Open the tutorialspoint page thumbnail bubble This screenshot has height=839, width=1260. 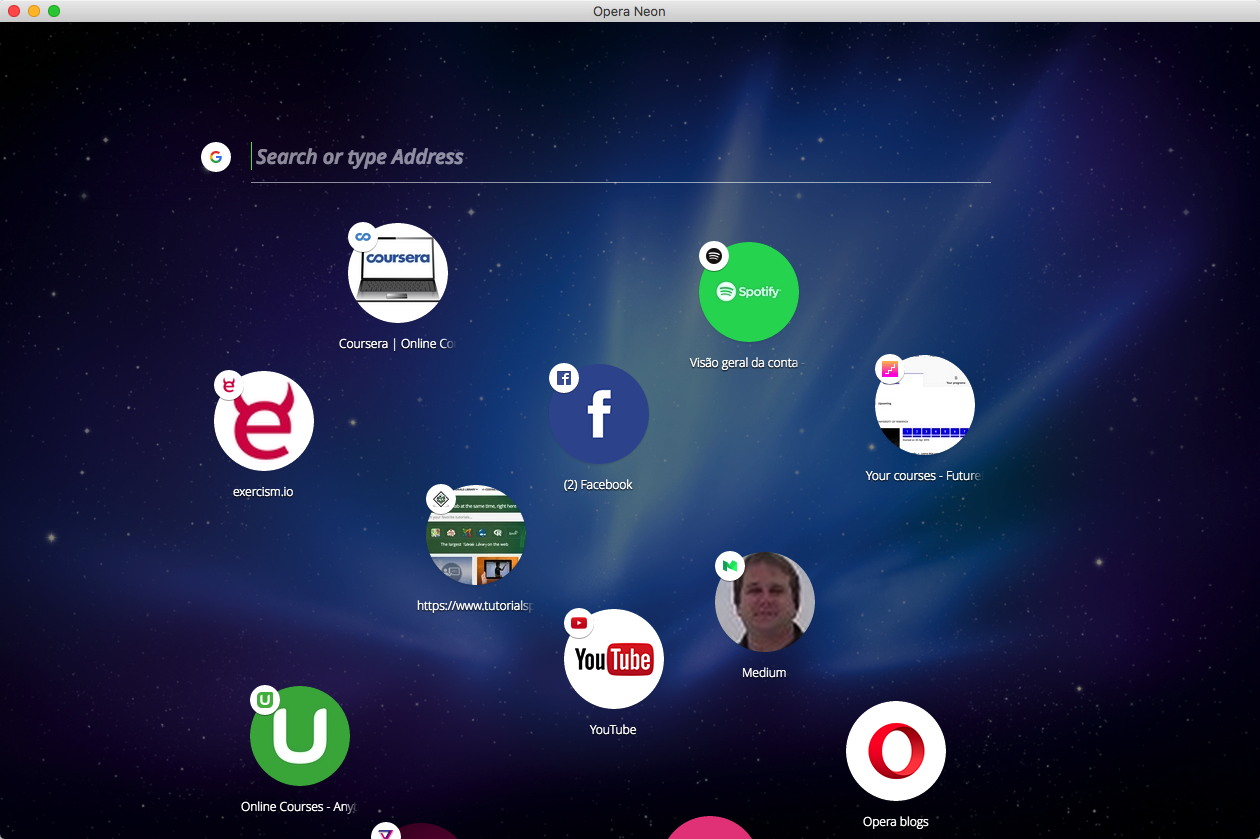coord(476,535)
